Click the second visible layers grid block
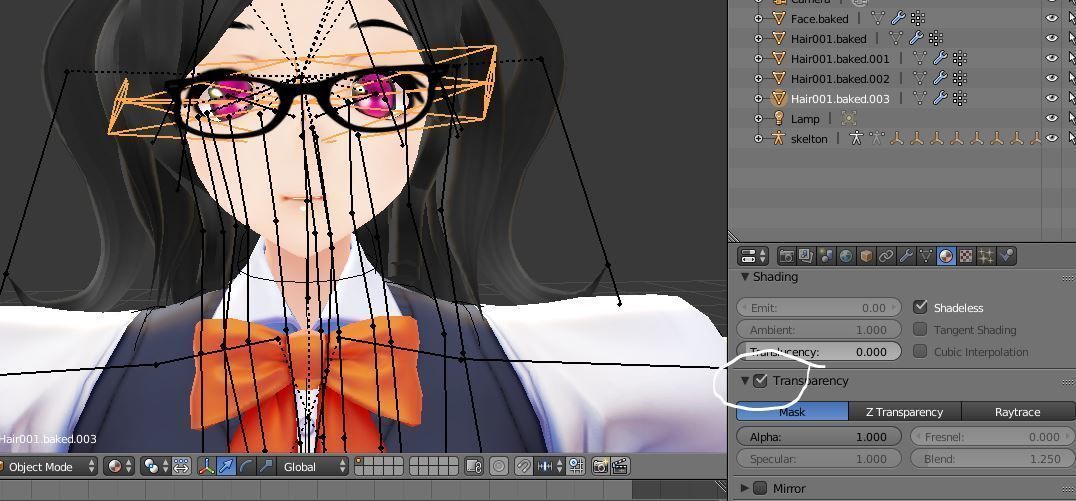Viewport: 1076px width, 501px height. coord(434,467)
